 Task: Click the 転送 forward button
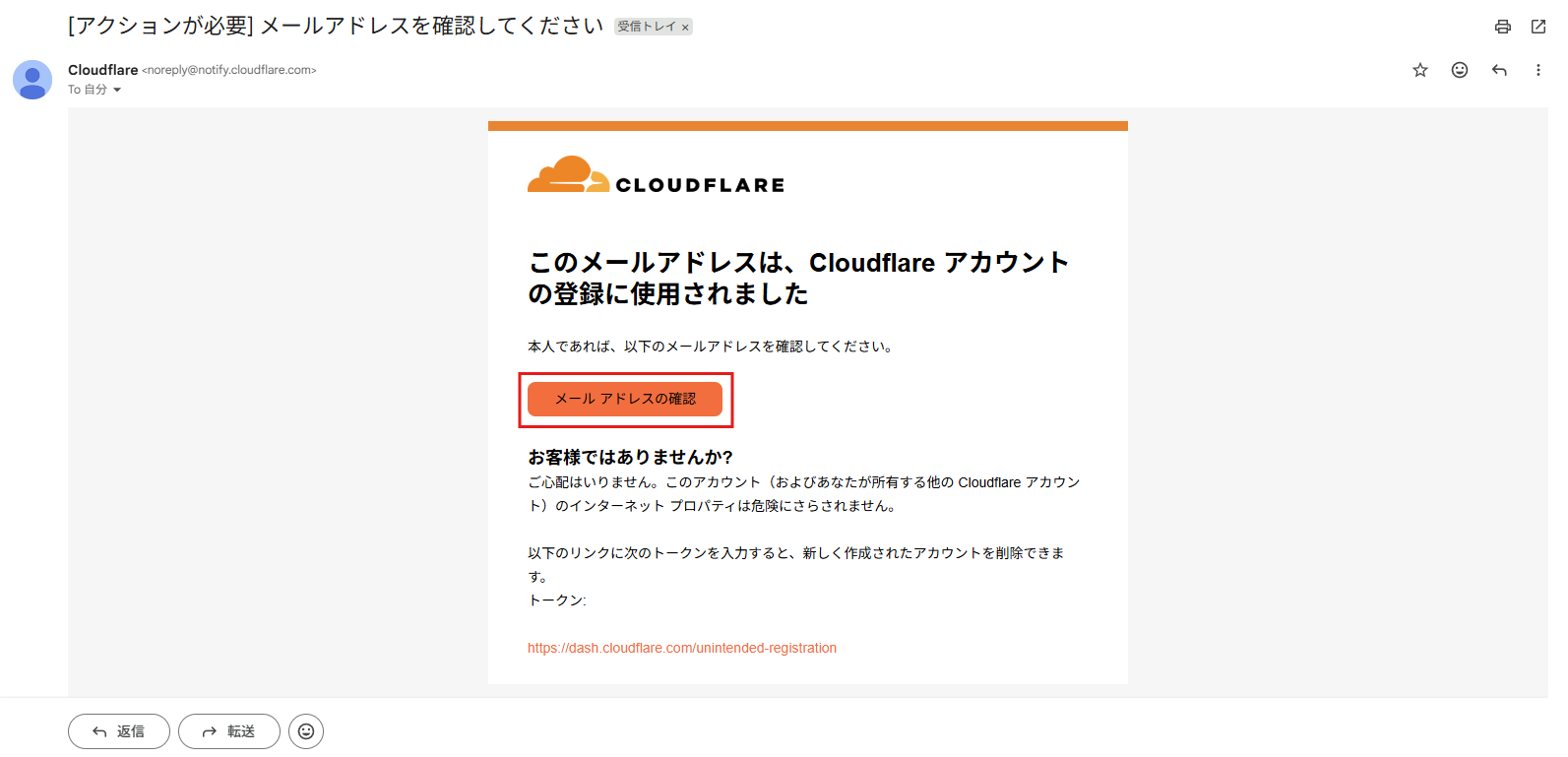click(229, 731)
